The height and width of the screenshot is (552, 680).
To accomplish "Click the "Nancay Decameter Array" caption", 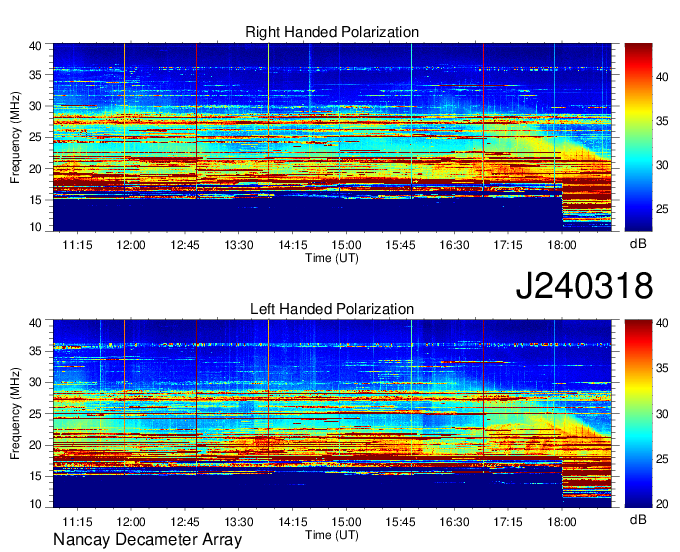I will pos(147,540).
